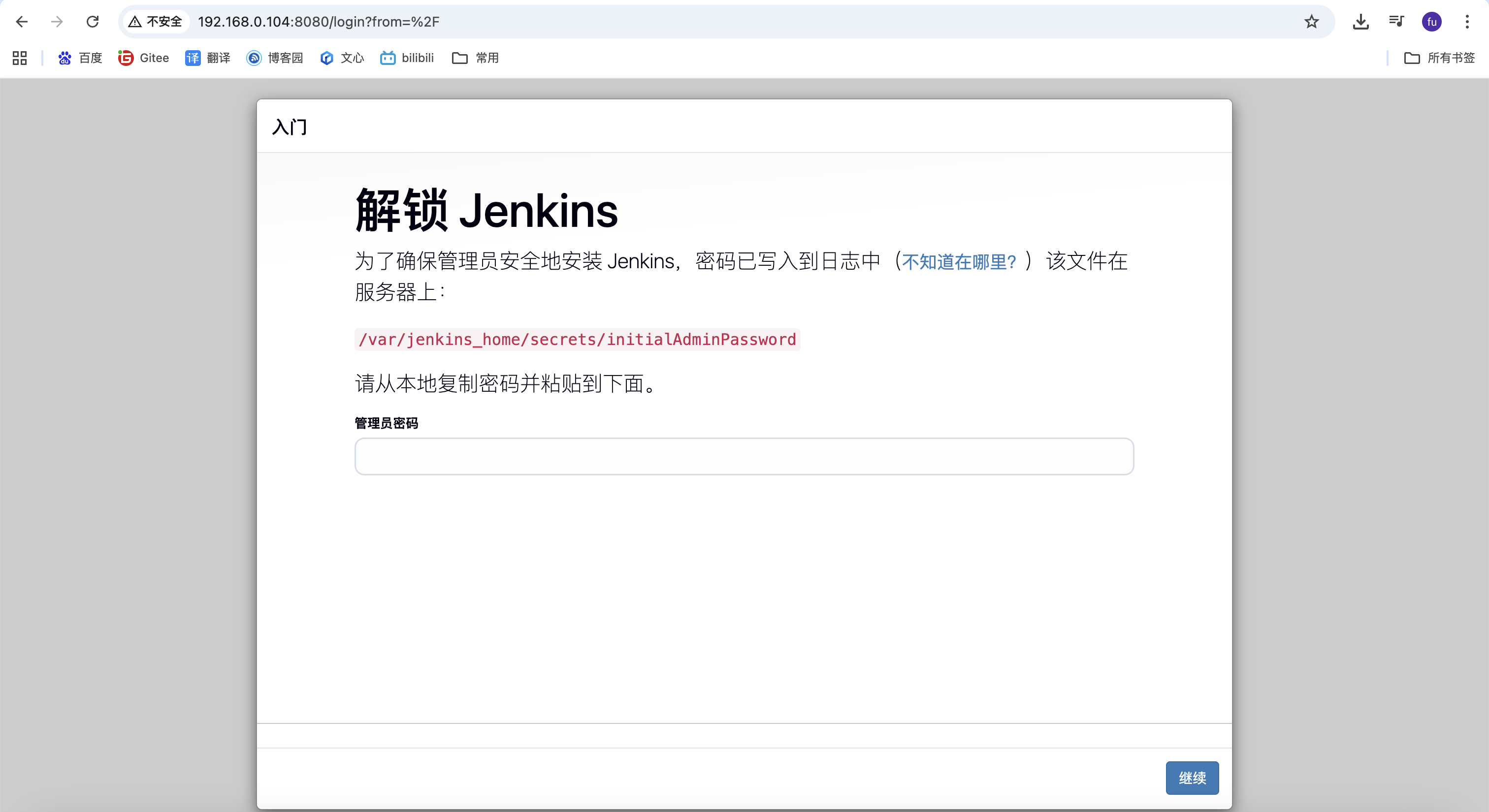Open the 百度 bookmark

tap(80, 58)
